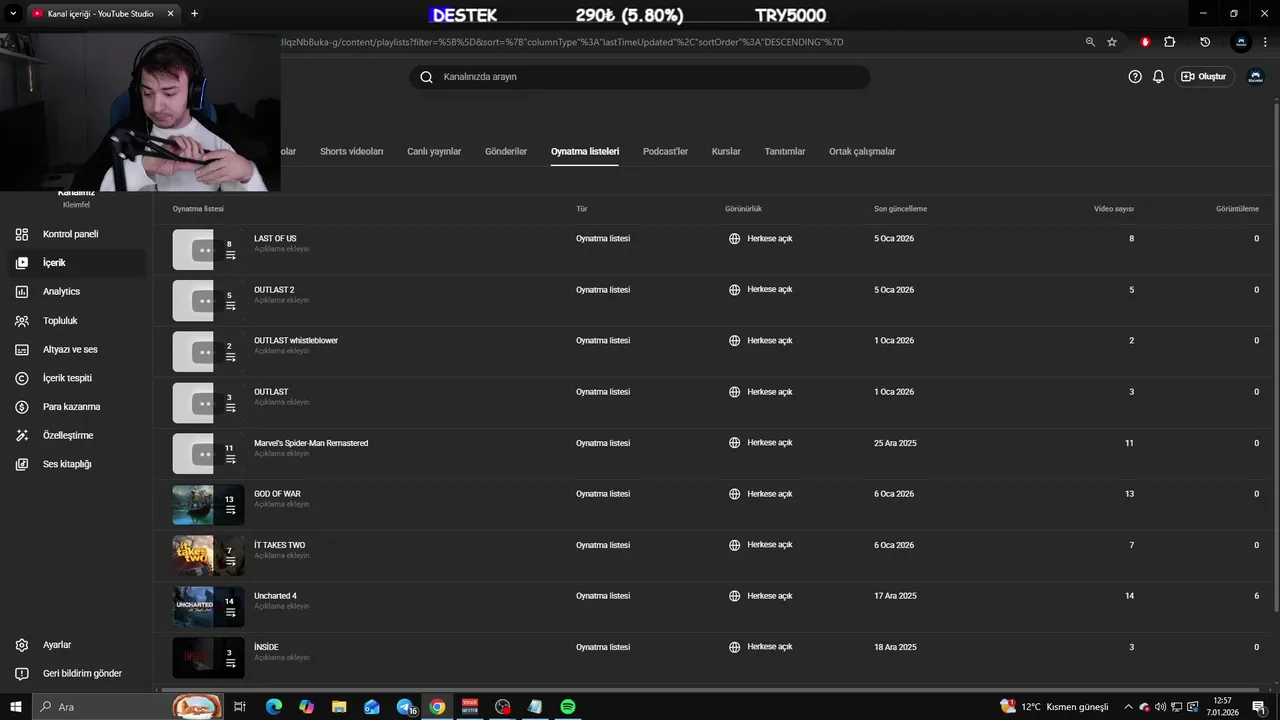Switch to Tanıtımlar tab

[785, 152]
